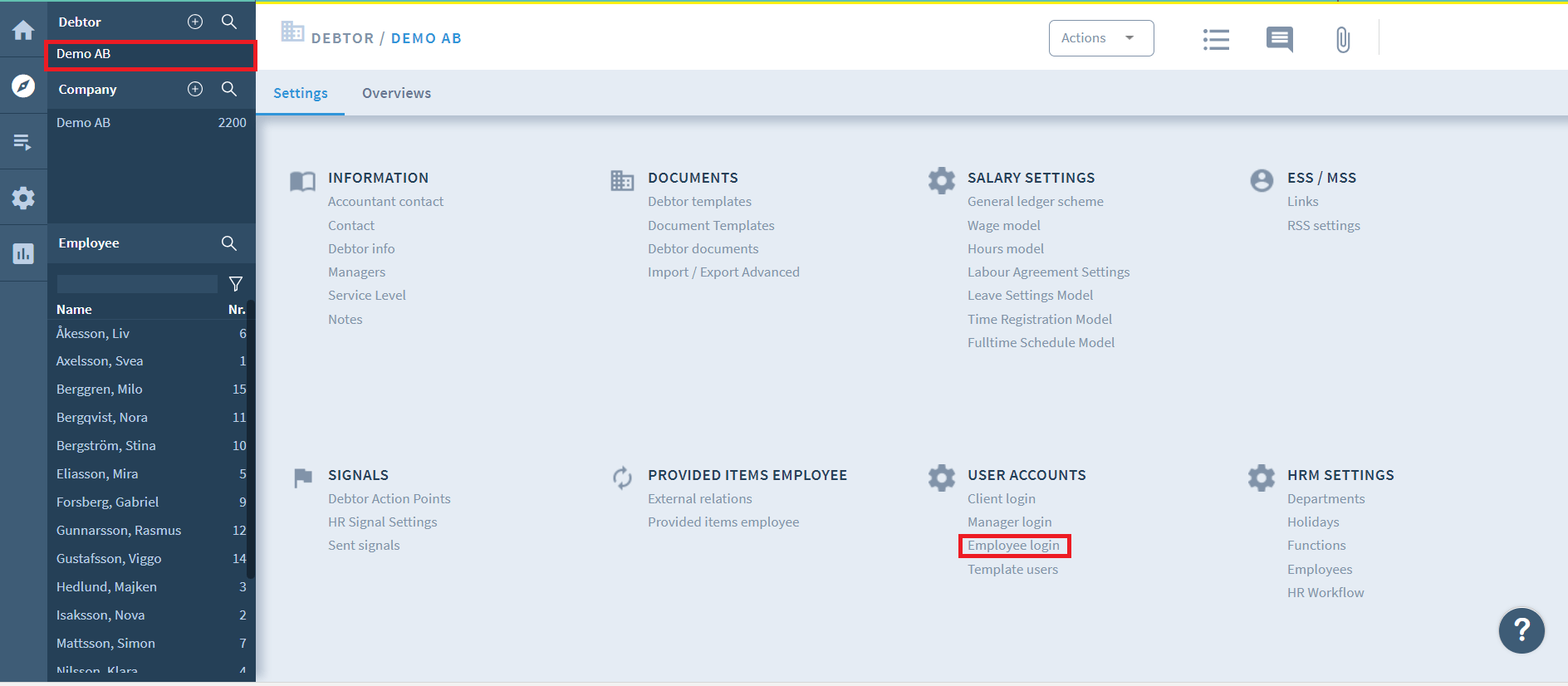Open Accountant contact link
This screenshot has height=686, width=1568.
tap(385, 202)
